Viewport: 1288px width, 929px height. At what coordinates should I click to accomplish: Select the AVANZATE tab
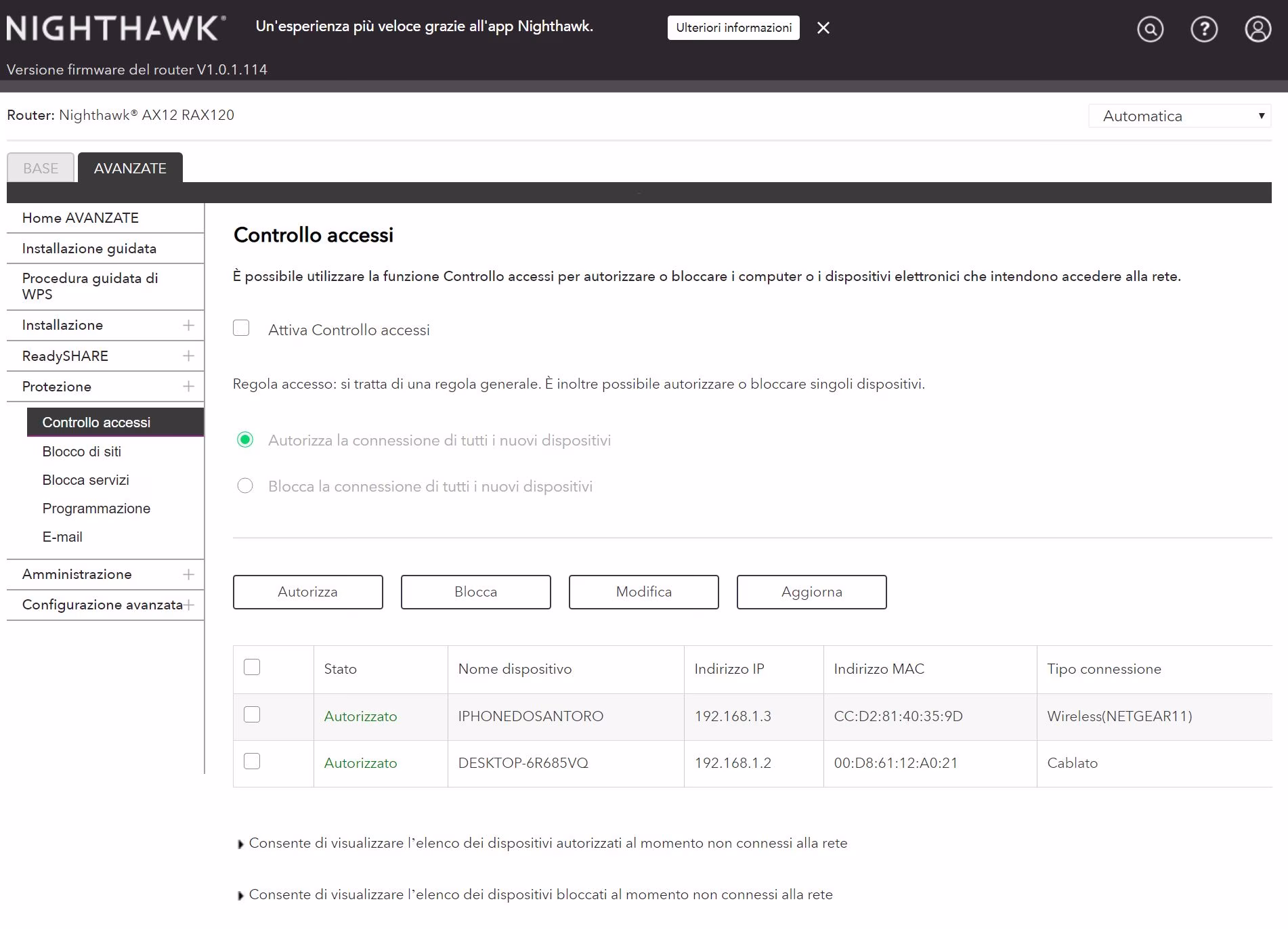pos(130,168)
